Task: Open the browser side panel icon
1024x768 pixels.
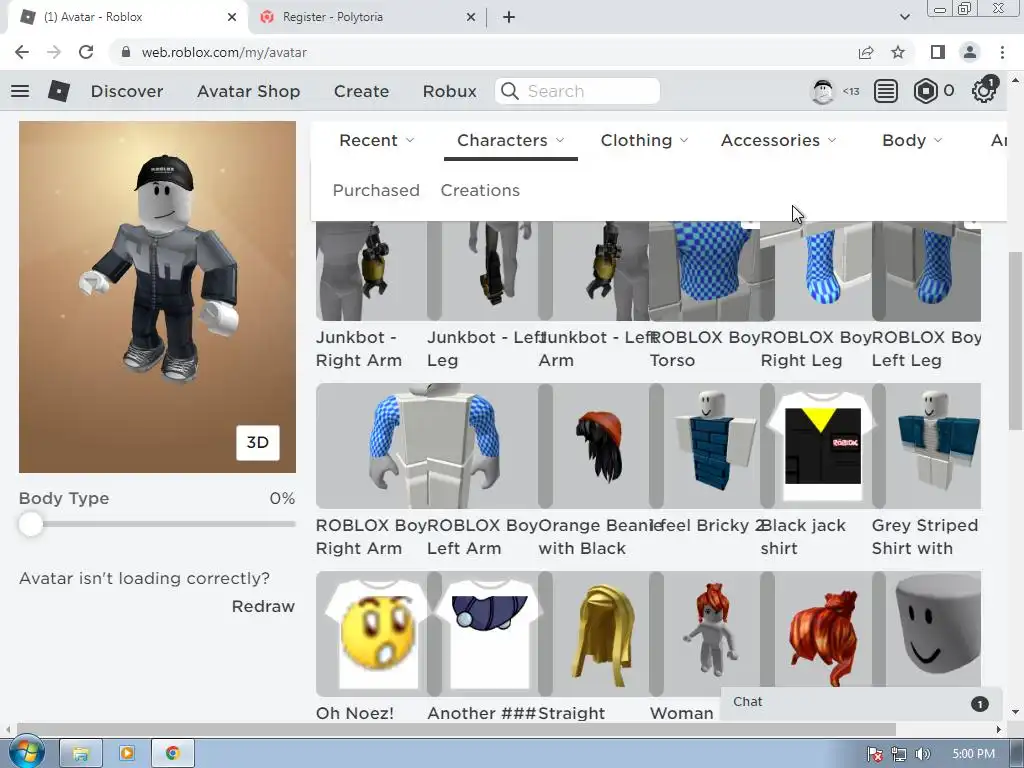Action: coord(938,52)
